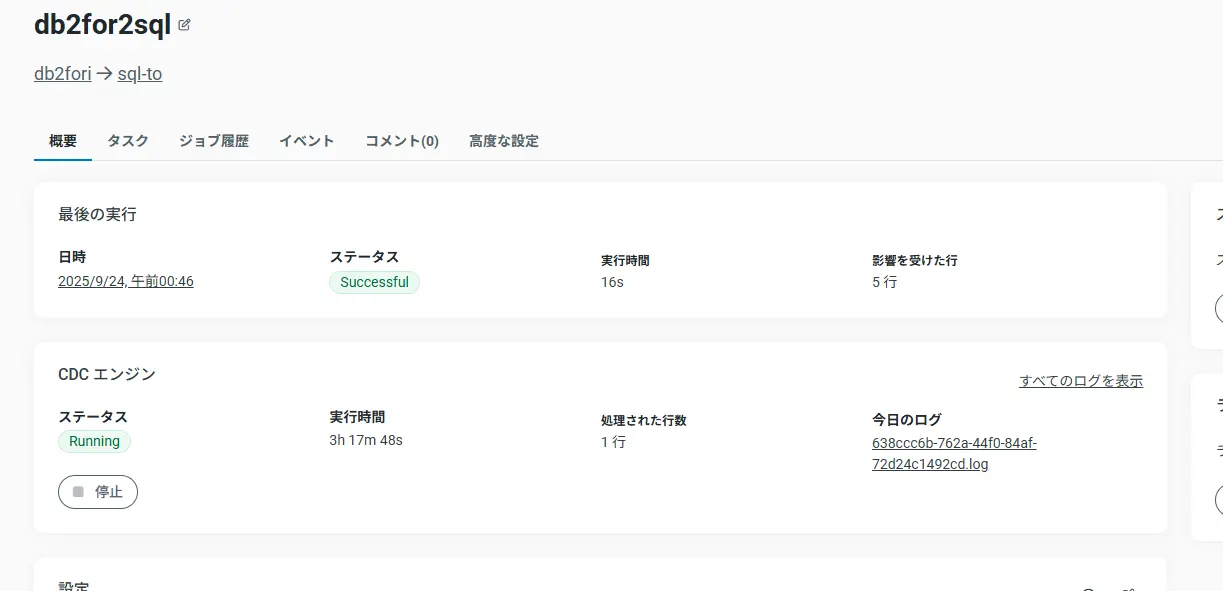
Task: Click the edit icon beside db2for2sql title
Action: pyautogui.click(x=184, y=26)
